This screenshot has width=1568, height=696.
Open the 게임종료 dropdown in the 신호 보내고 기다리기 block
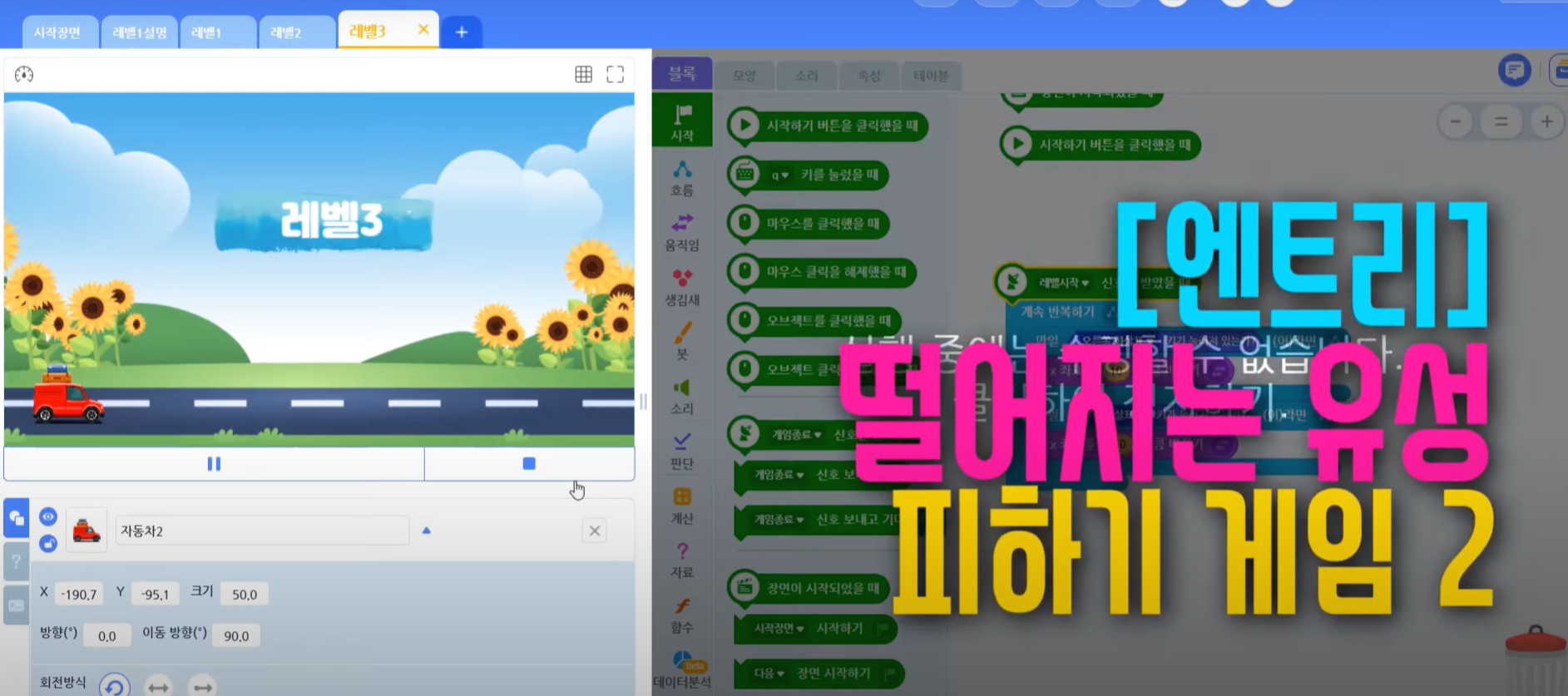[x=779, y=519]
